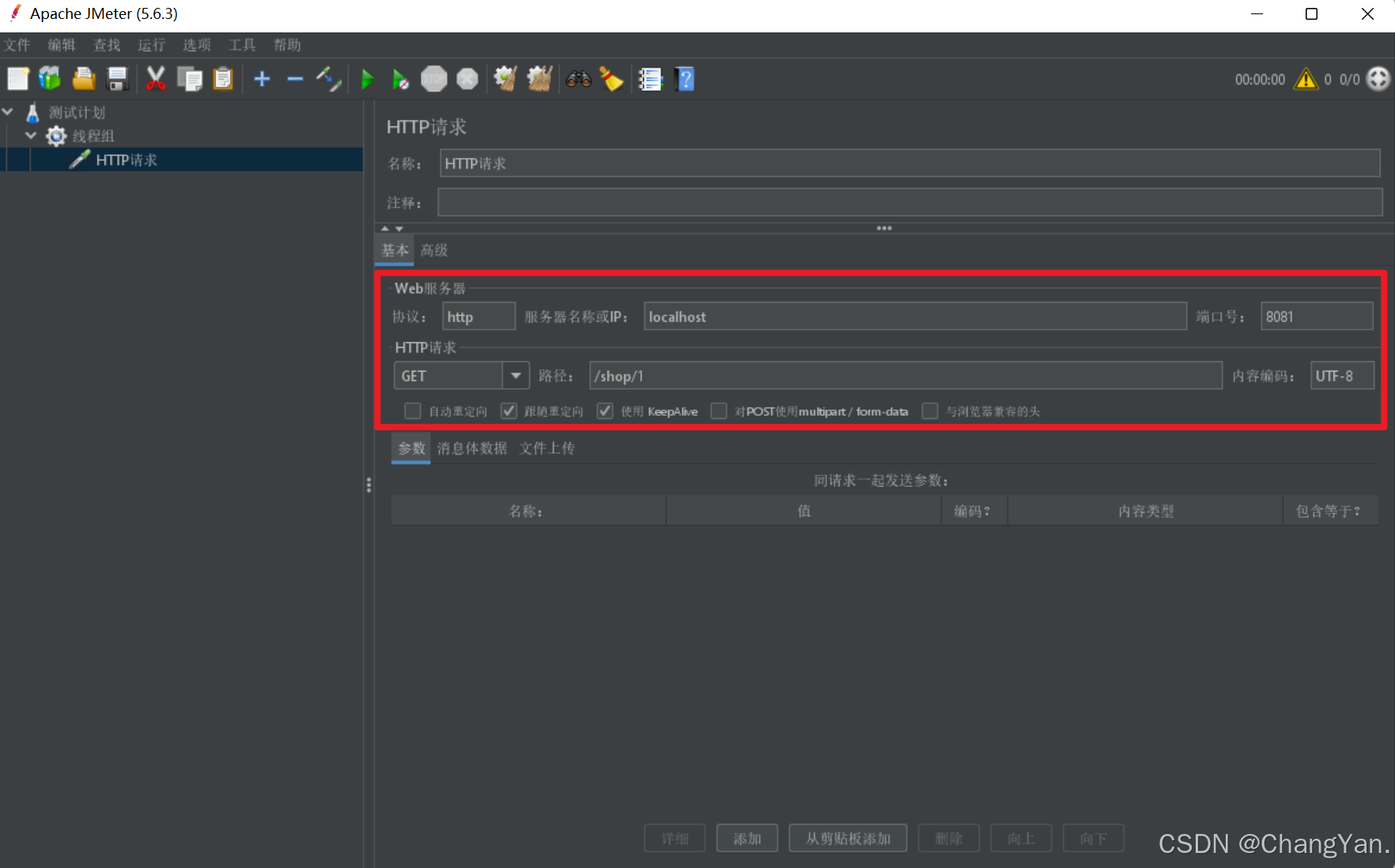This screenshot has height=868, width=1395.
Task: Open the 选项 menu
Action: click(197, 45)
